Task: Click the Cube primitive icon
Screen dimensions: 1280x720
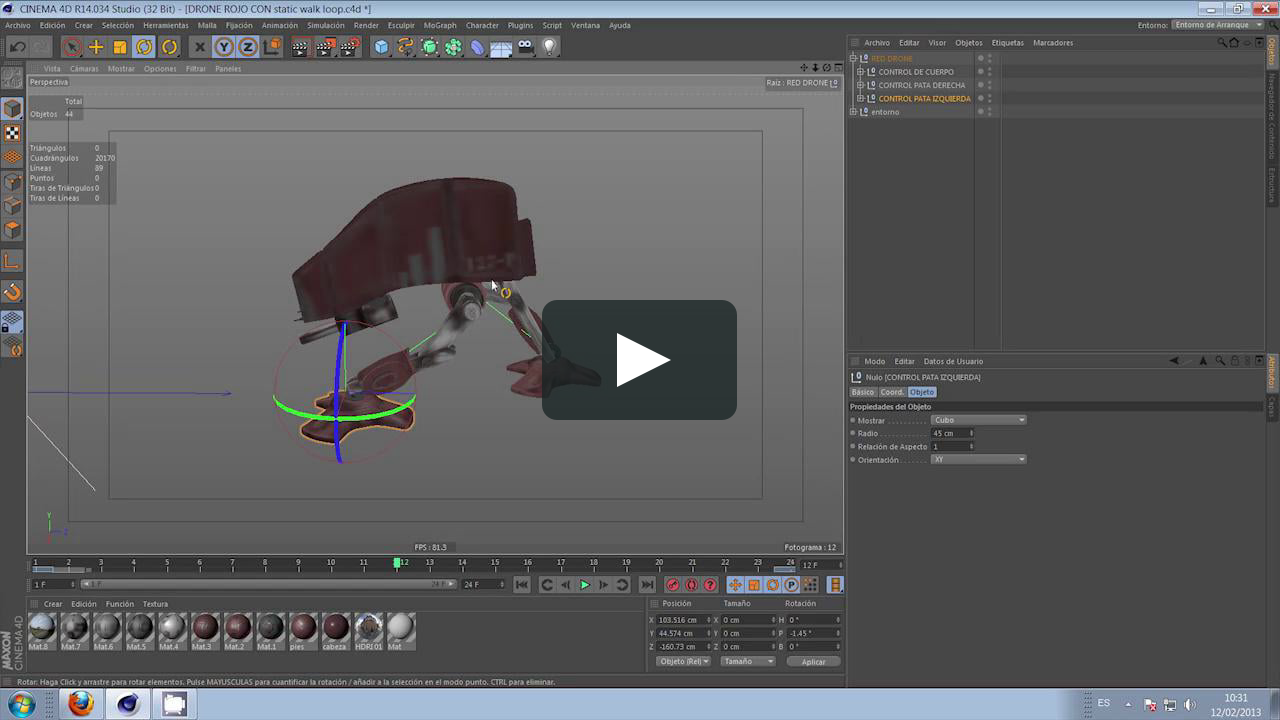Action: click(381, 47)
